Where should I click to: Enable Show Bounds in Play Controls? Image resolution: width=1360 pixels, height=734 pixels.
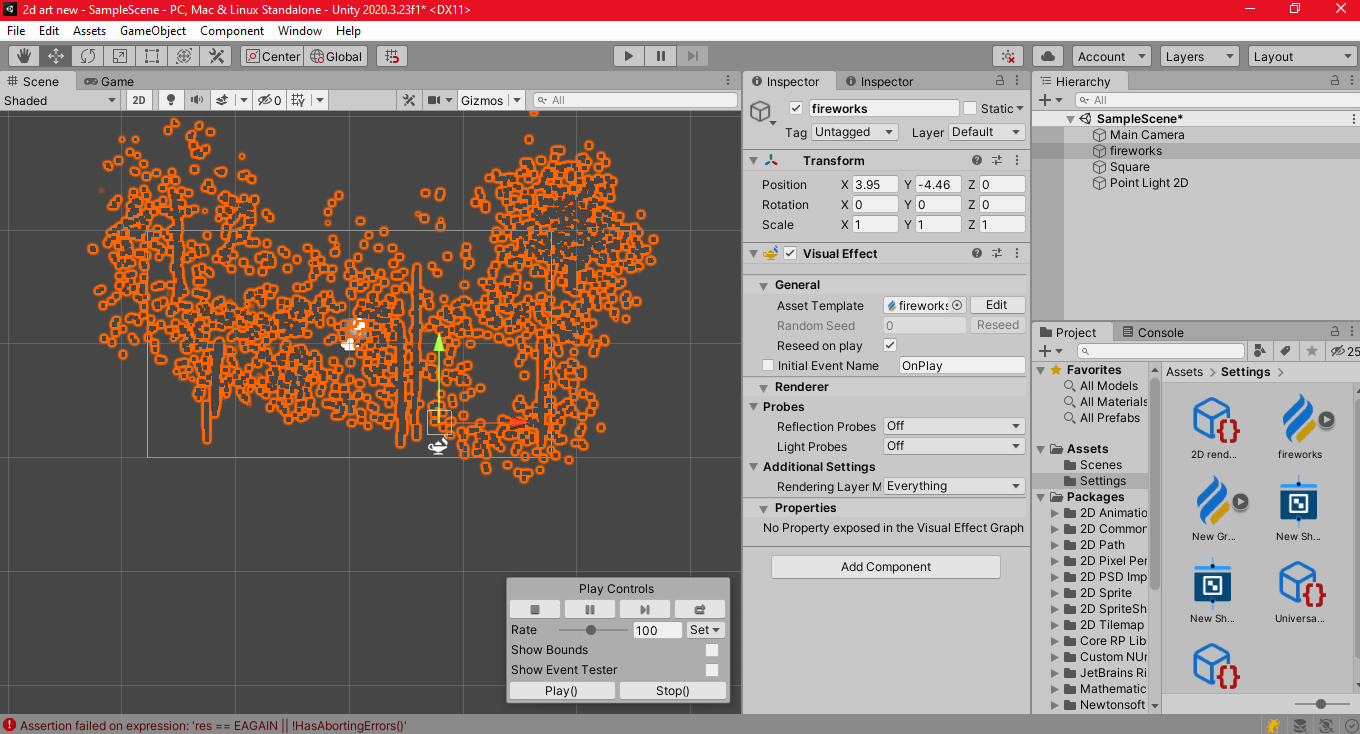point(713,649)
